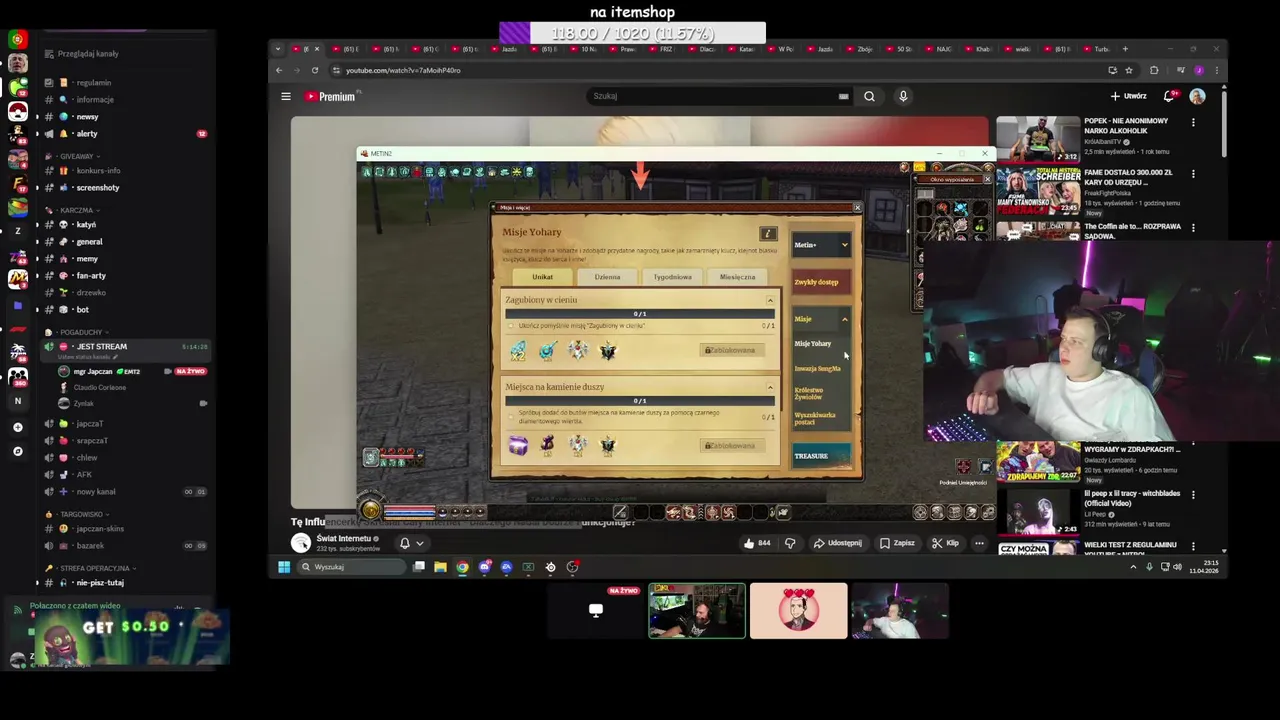Image resolution: width=1280 pixels, height=720 pixels.
Task: Open the screenshoty Discord channel
Action: click(98, 188)
